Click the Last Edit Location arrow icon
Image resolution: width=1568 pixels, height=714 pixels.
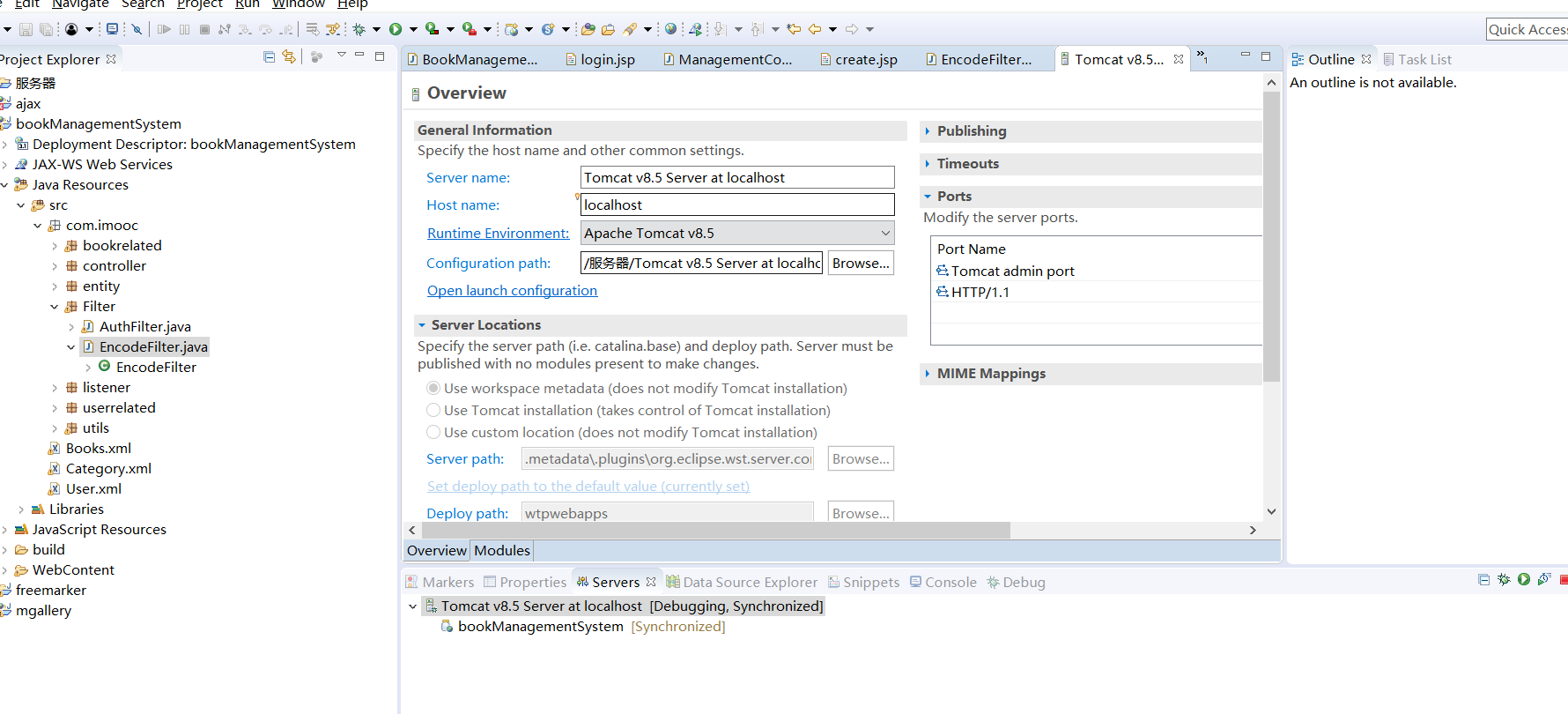(794, 29)
